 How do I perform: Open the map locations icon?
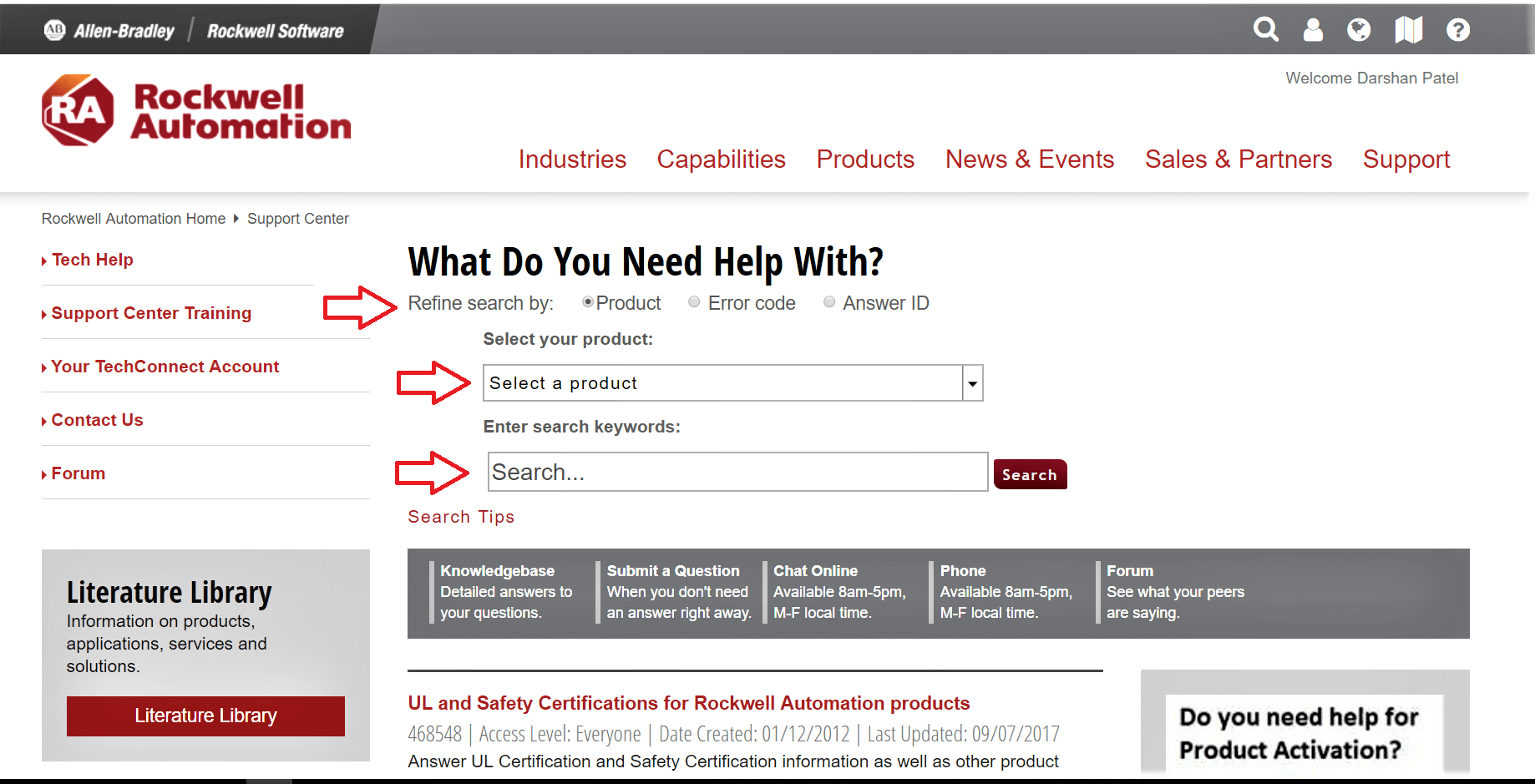[1408, 30]
